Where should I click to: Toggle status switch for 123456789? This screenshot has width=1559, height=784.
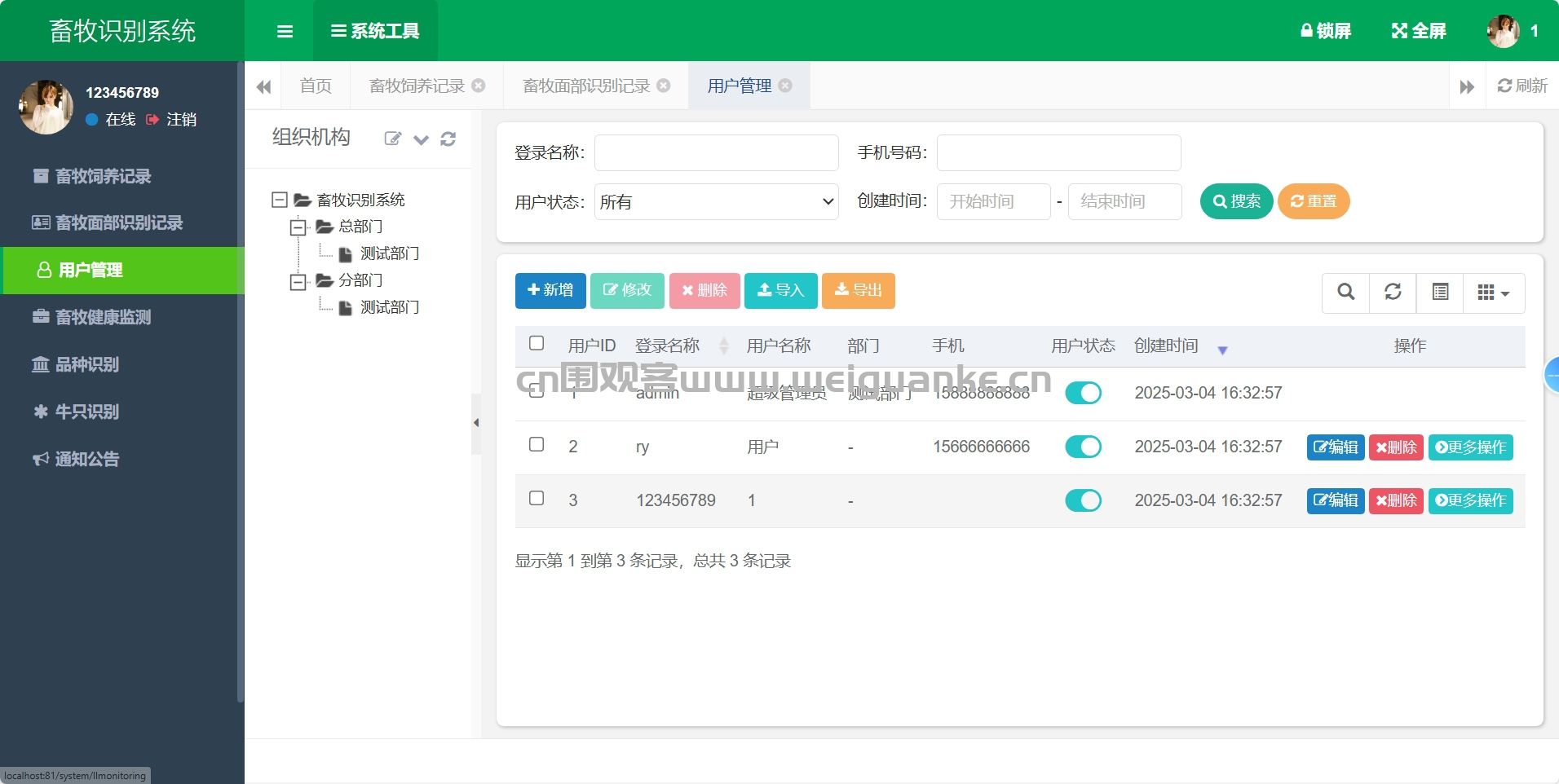click(x=1083, y=500)
